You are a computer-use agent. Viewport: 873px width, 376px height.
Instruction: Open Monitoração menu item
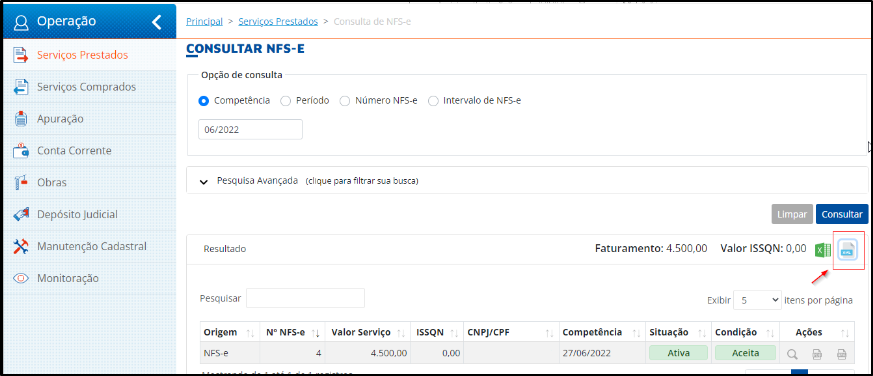pos(67,278)
